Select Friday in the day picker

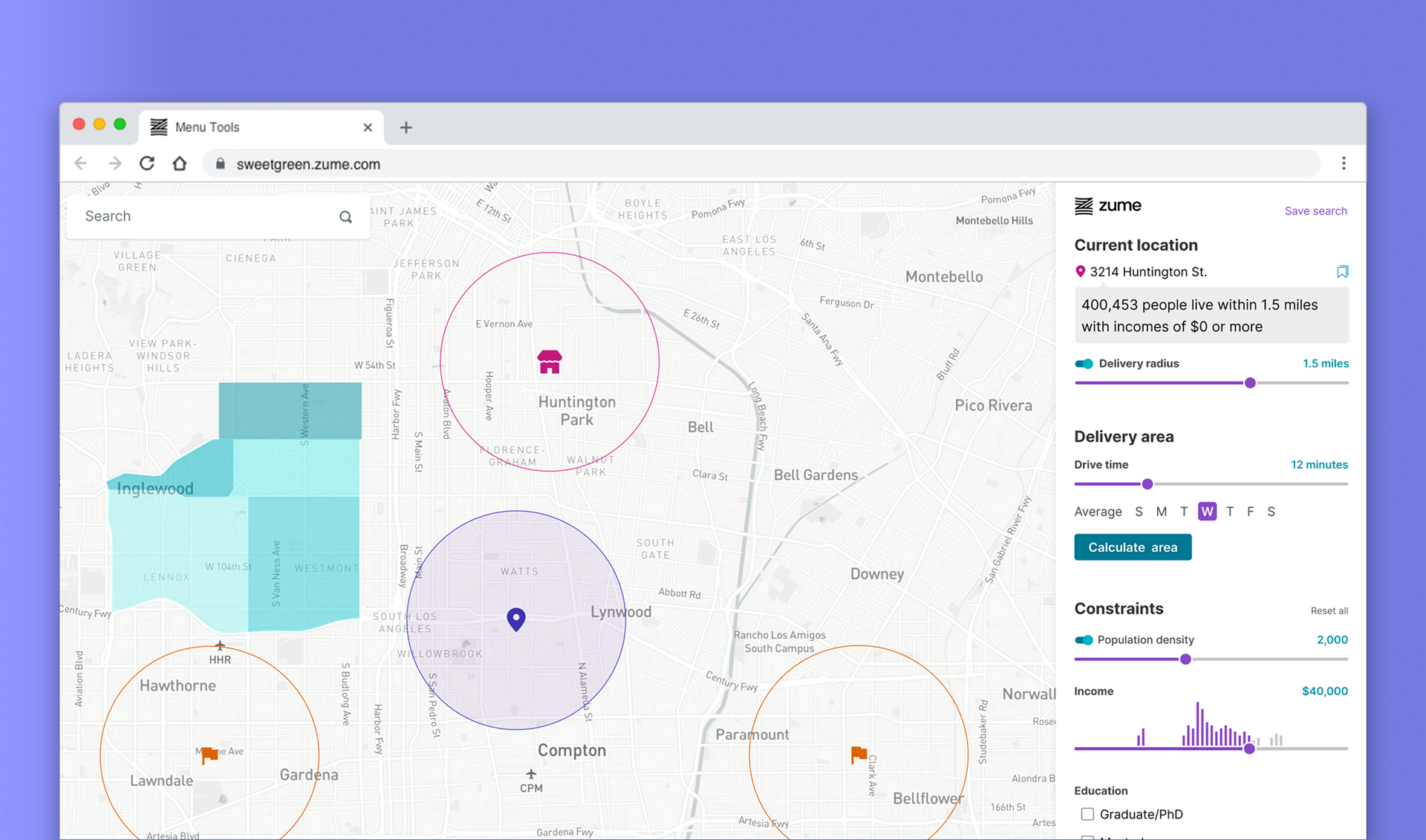1251,512
